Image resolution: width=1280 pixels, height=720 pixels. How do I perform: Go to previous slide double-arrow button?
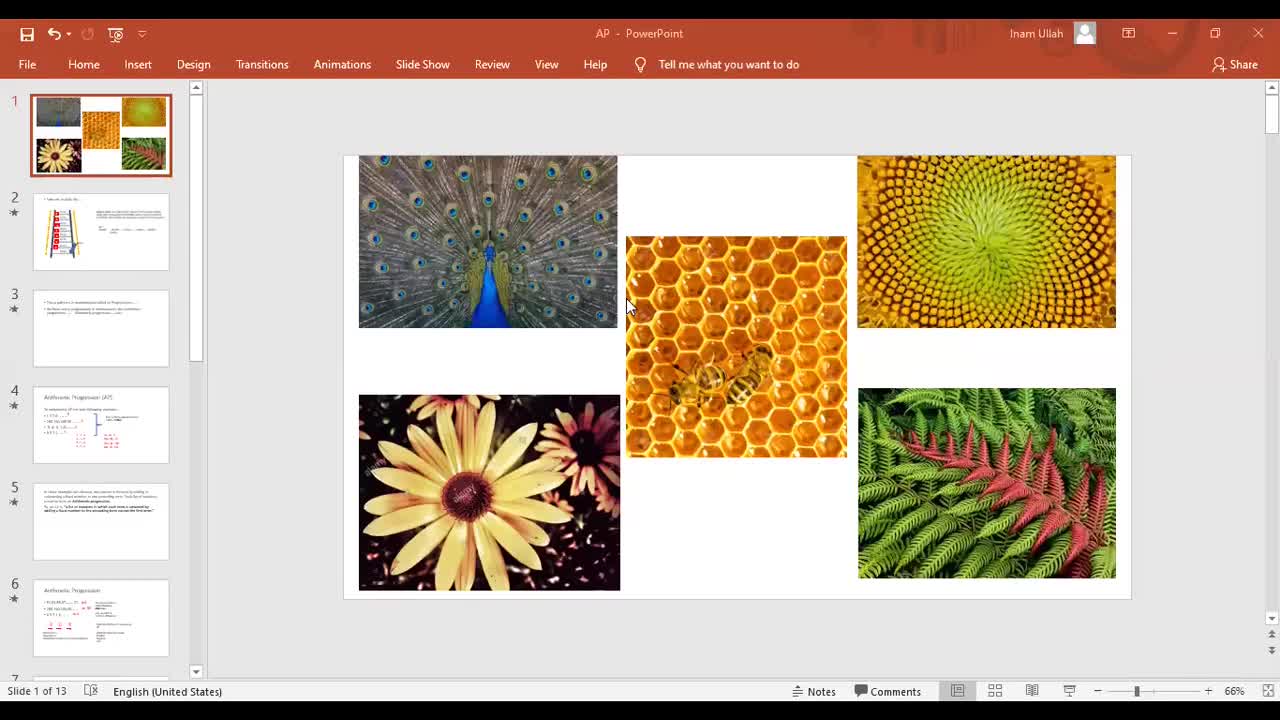click(1272, 635)
